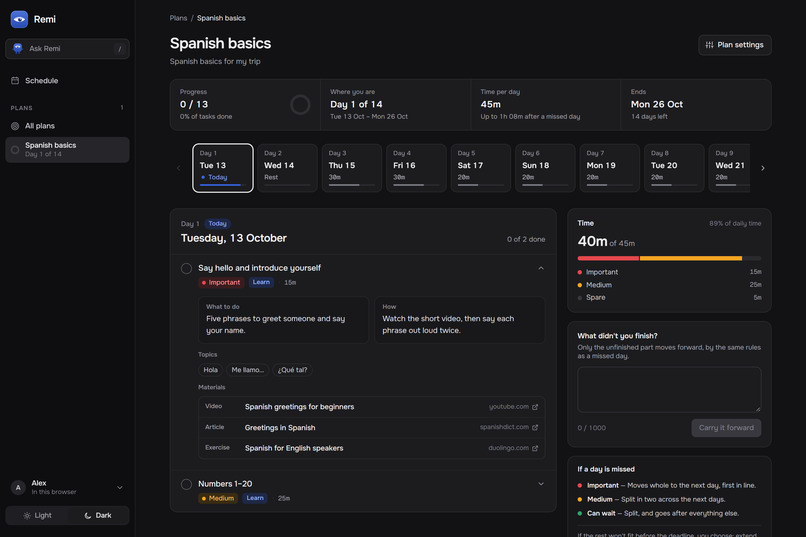Go to Plans breadcrumb link
The image size is (806, 537).
pos(178,18)
